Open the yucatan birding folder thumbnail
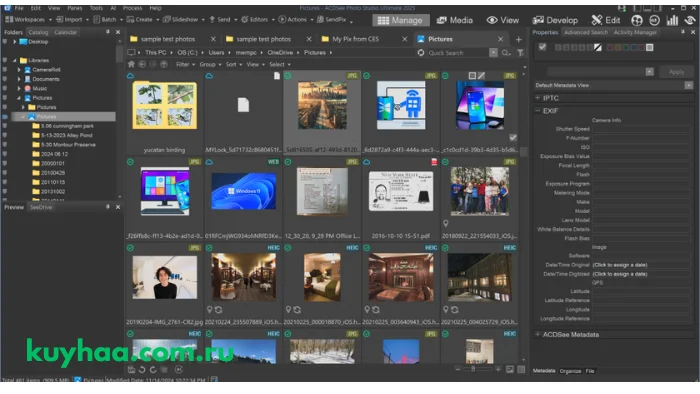This screenshot has height=394, width=700. (164, 106)
